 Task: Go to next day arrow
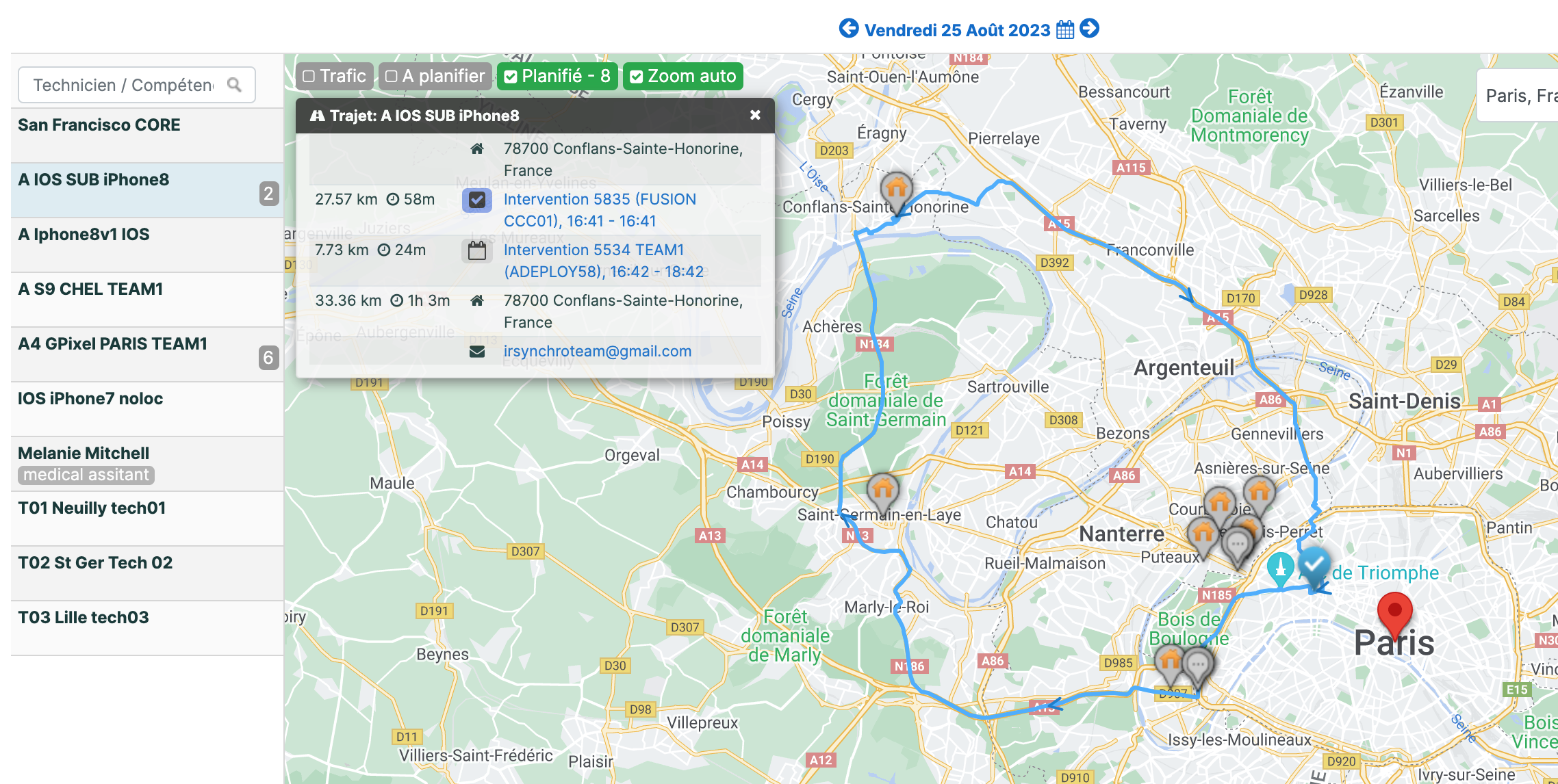[1090, 29]
